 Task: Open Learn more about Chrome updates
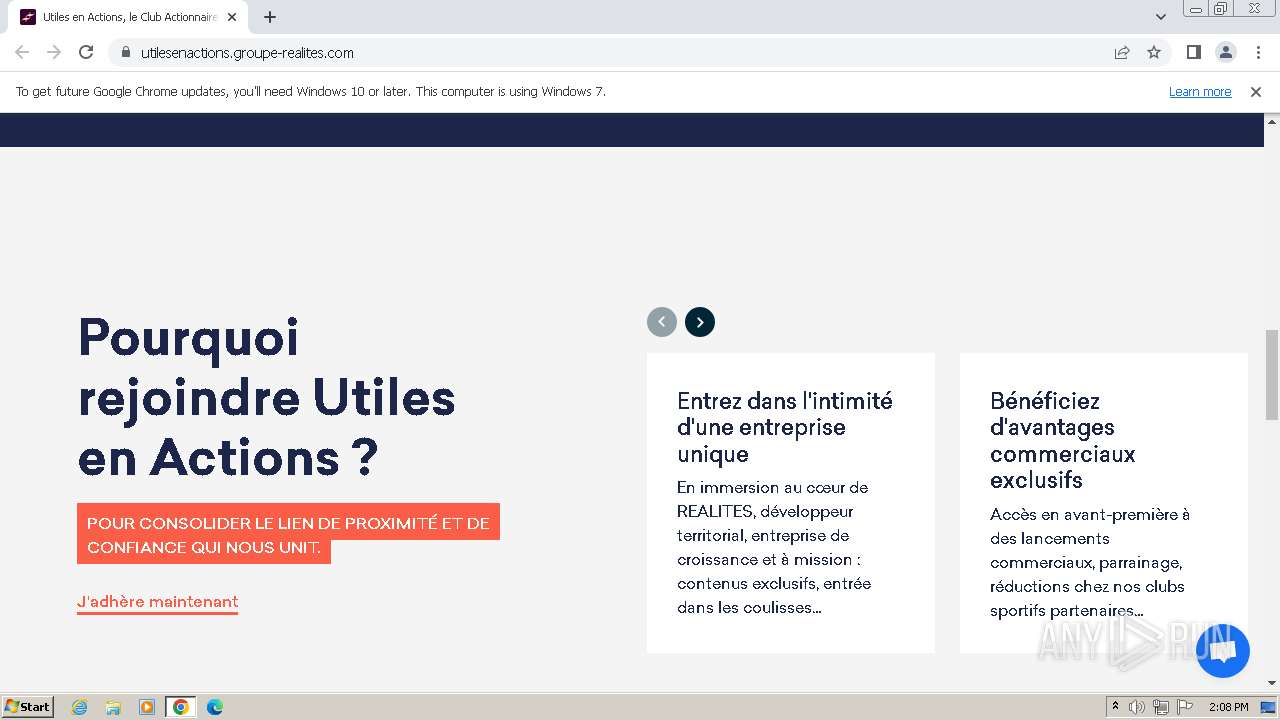[x=1200, y=91]
